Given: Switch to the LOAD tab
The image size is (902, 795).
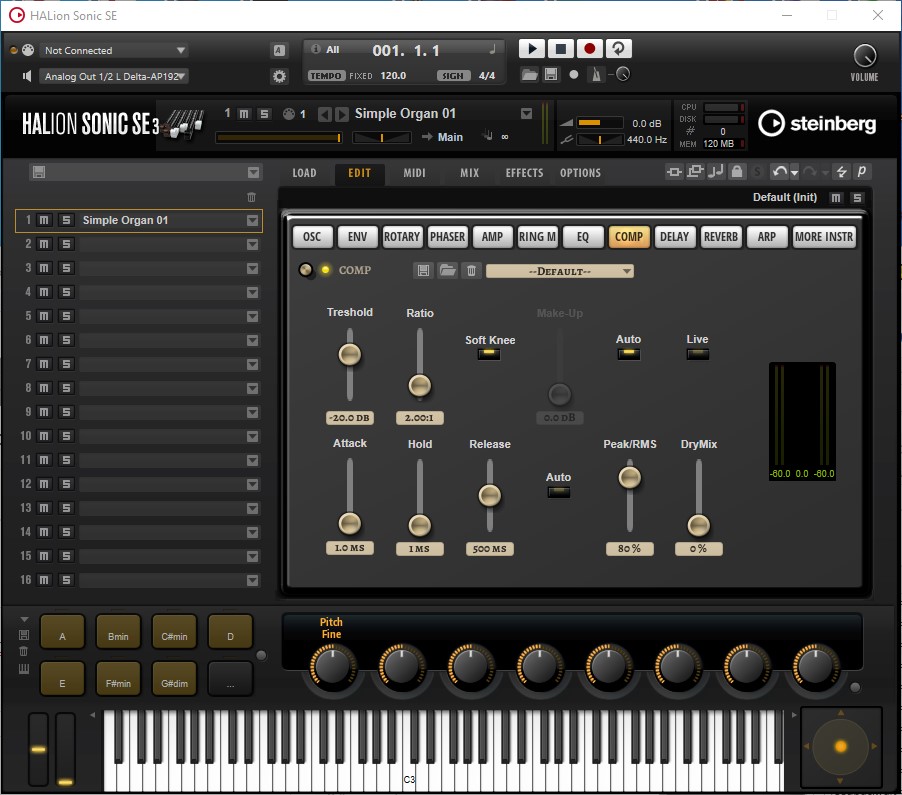Looking at the screenshot, I should coord(304,173).
